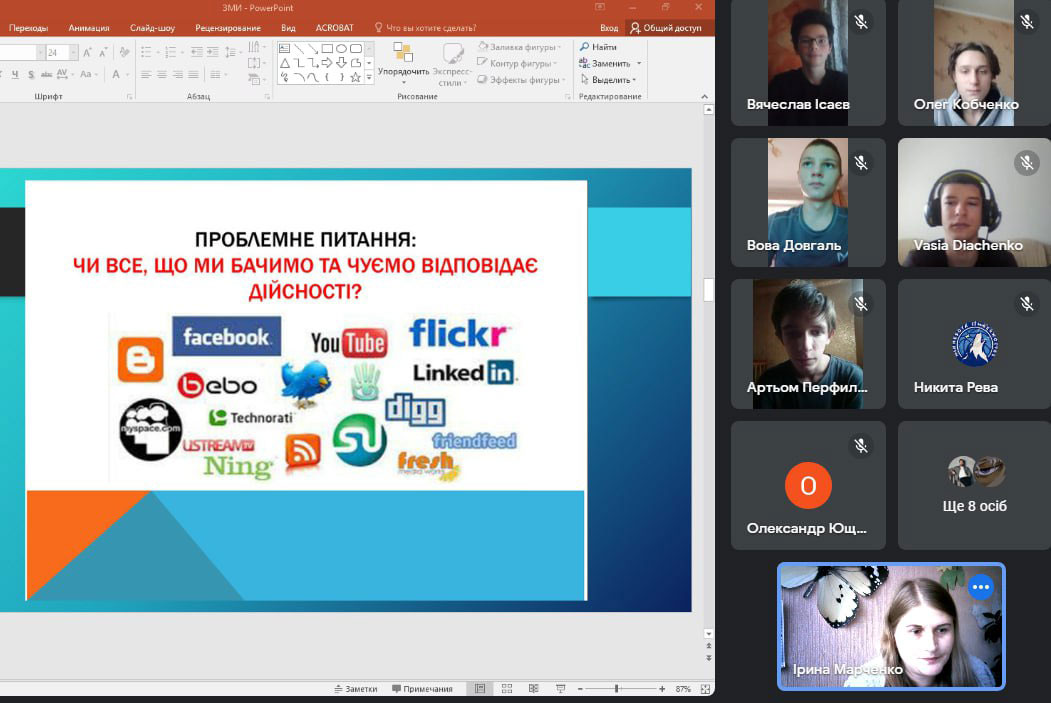This screenshot has width=1051, height=703.
Task: Switch to slide sorter view
Action: coord(507,688)
